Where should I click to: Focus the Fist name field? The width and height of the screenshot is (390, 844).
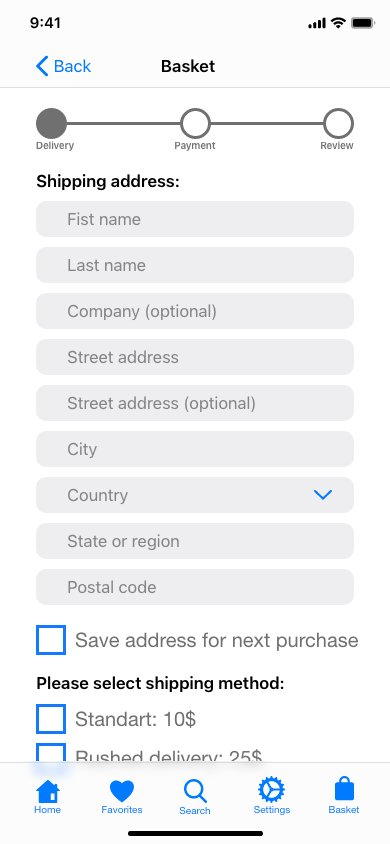[x=195, y=219]
